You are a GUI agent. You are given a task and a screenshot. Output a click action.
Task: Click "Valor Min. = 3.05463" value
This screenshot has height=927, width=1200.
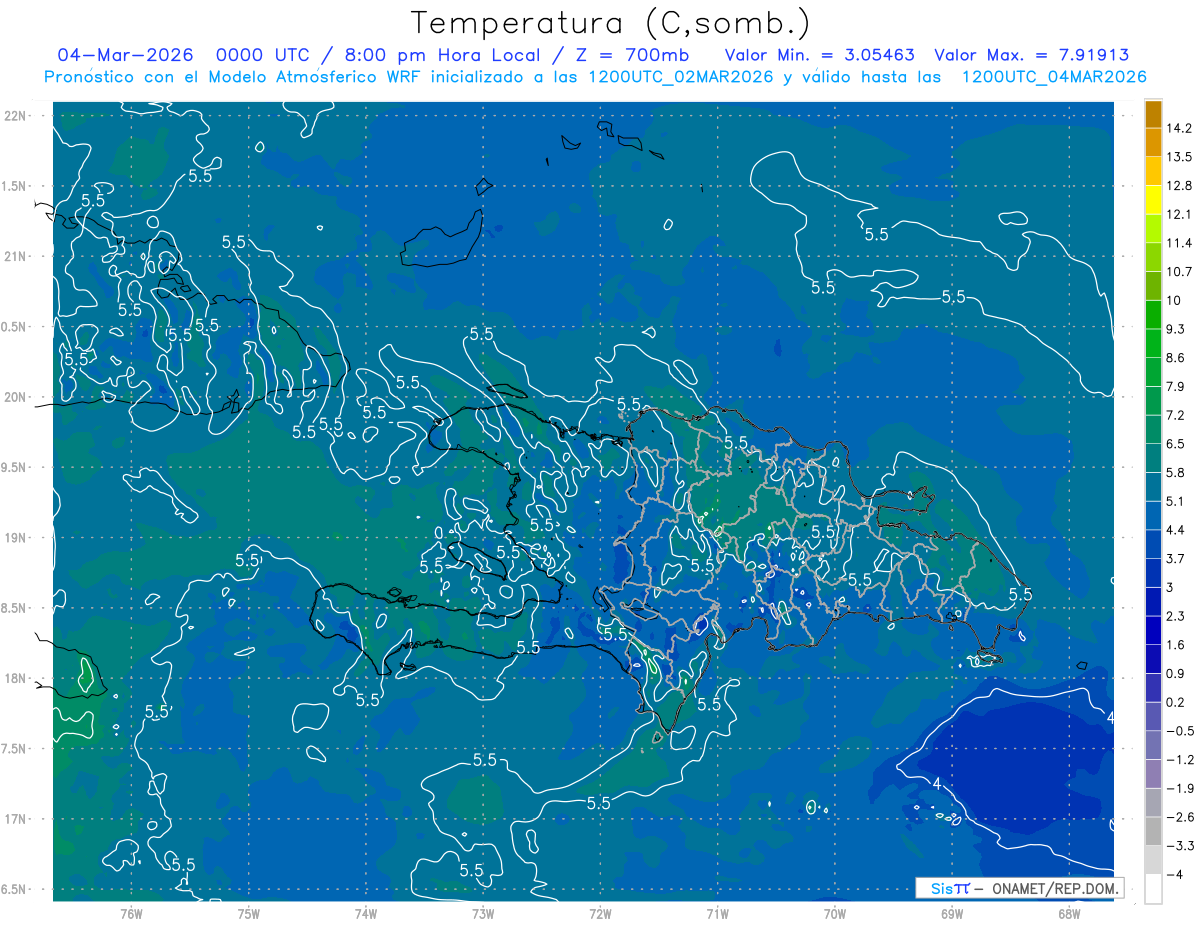click(x=819, y=55)
